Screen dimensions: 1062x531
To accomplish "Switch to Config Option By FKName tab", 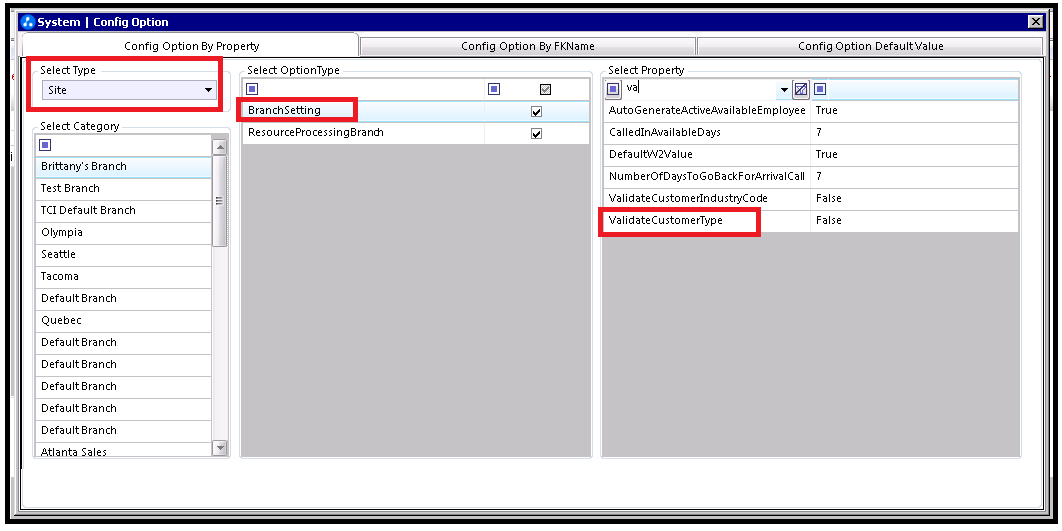I will click(x=528, y=46).
